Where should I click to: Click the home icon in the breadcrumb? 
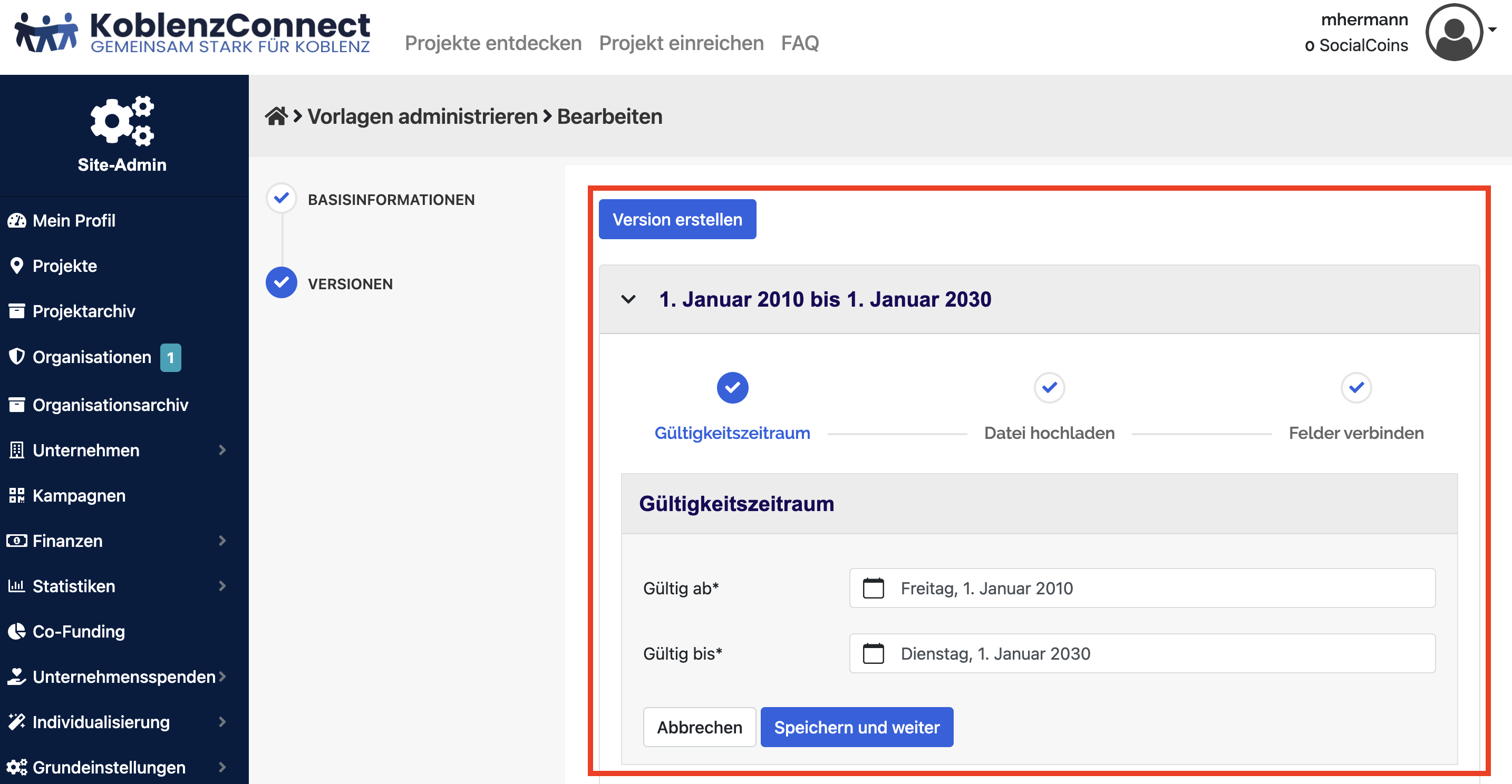click(x=277, y=115)
